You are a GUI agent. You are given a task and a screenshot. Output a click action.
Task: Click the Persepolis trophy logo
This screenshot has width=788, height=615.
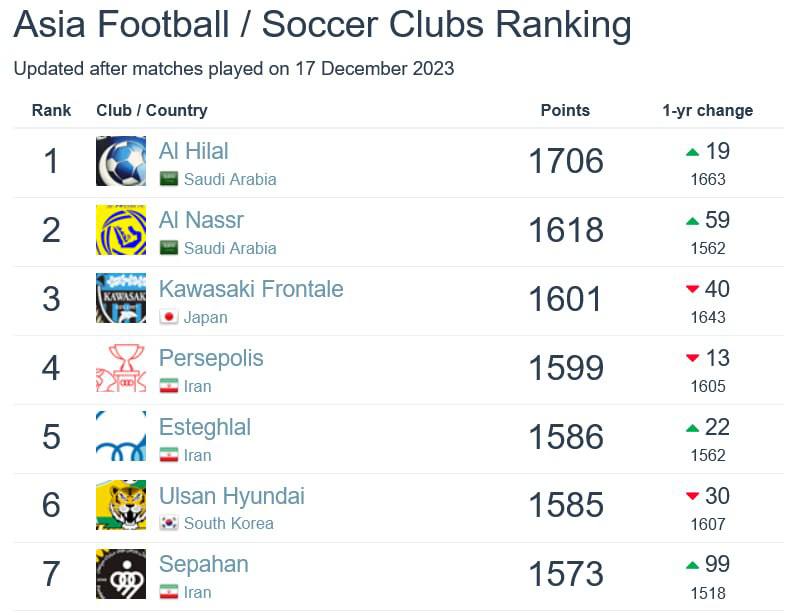click(x=121, y=367)
